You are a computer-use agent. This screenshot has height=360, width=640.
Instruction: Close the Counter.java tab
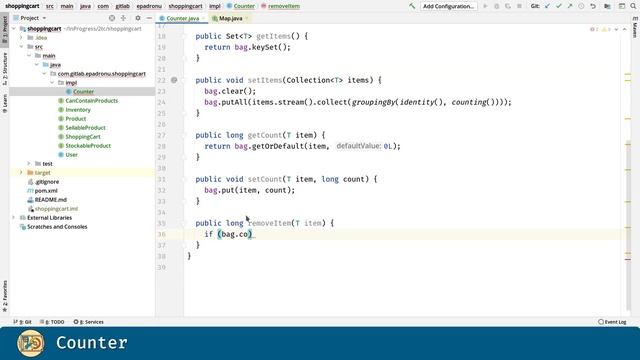(x=203, y=18)
